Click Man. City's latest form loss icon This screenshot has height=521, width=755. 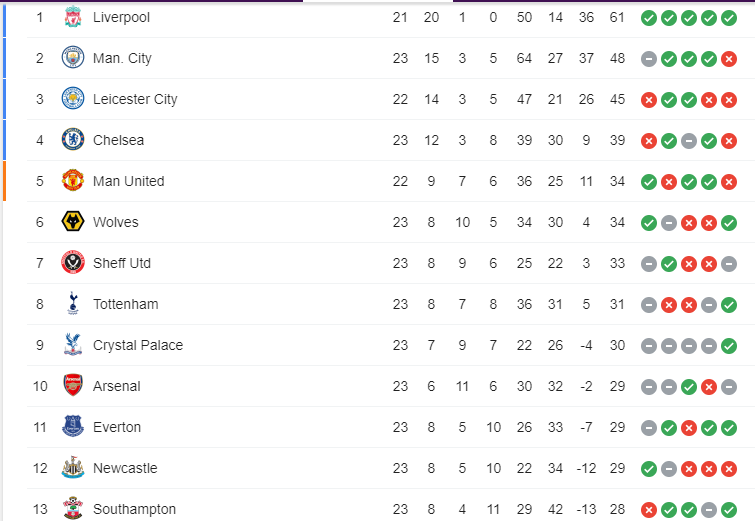[x=729, y=58]
